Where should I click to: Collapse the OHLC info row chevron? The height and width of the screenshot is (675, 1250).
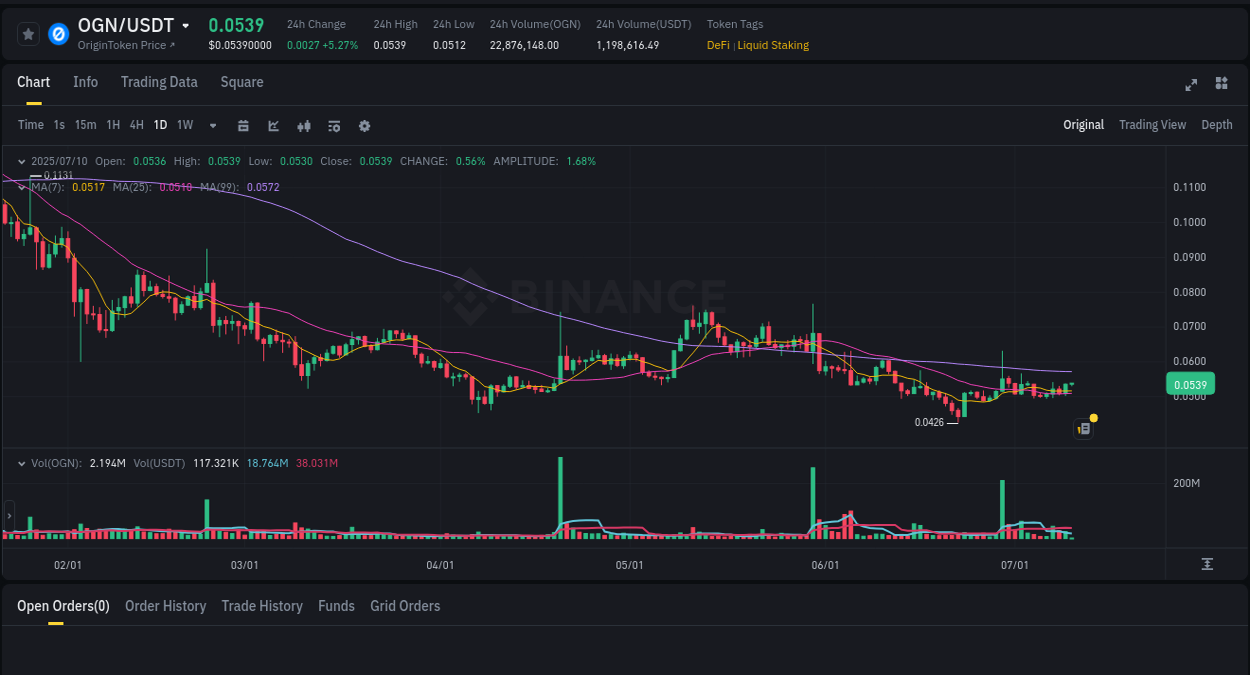(22, 160)
